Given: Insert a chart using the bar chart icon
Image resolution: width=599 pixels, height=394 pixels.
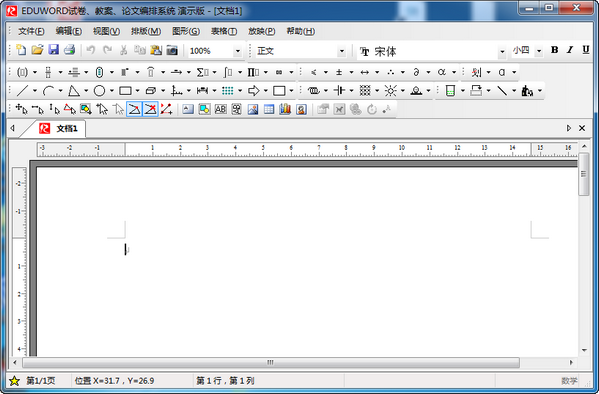Looking at the screenshot, I should coord(285,109).
